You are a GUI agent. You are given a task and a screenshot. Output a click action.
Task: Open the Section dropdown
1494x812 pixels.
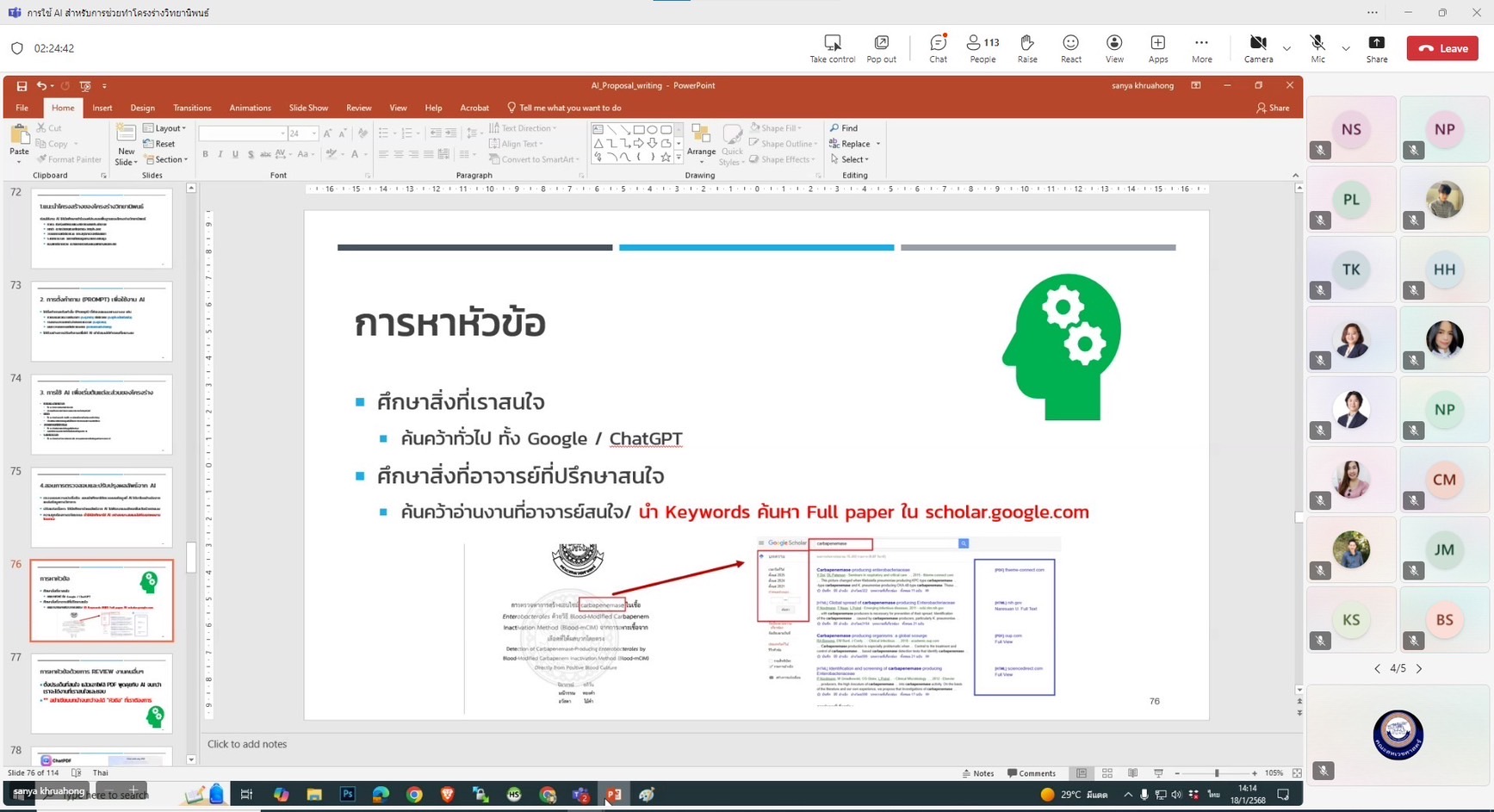click(x=165, y=159)
